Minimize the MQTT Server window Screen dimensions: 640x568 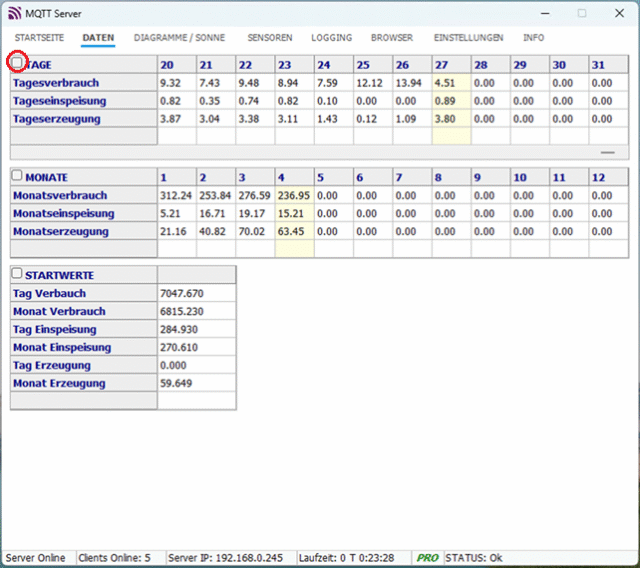(545, 13)
